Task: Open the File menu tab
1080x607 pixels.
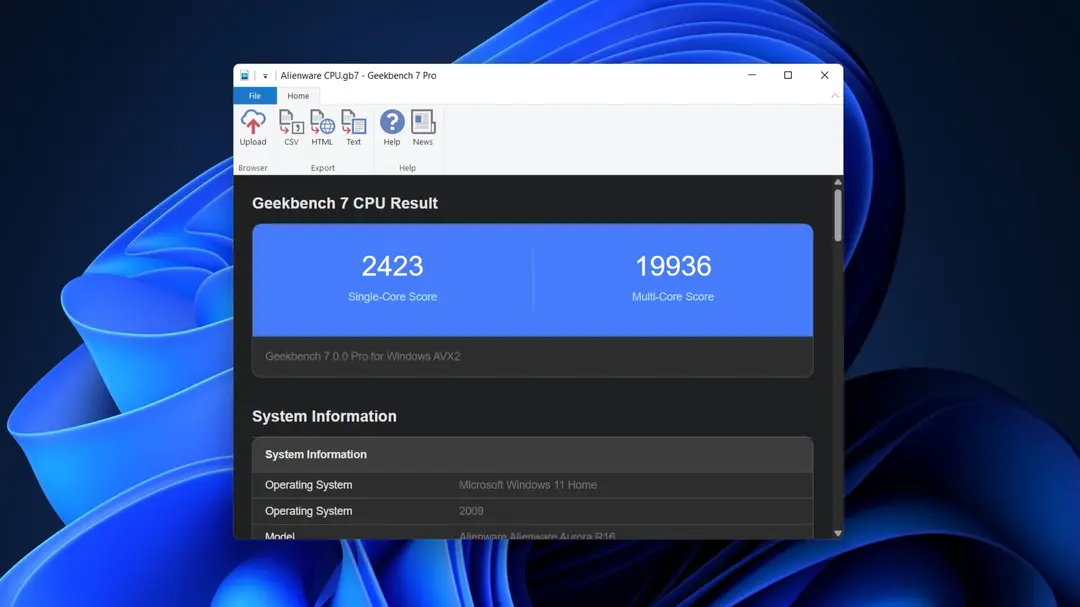Action: (255, 96)
